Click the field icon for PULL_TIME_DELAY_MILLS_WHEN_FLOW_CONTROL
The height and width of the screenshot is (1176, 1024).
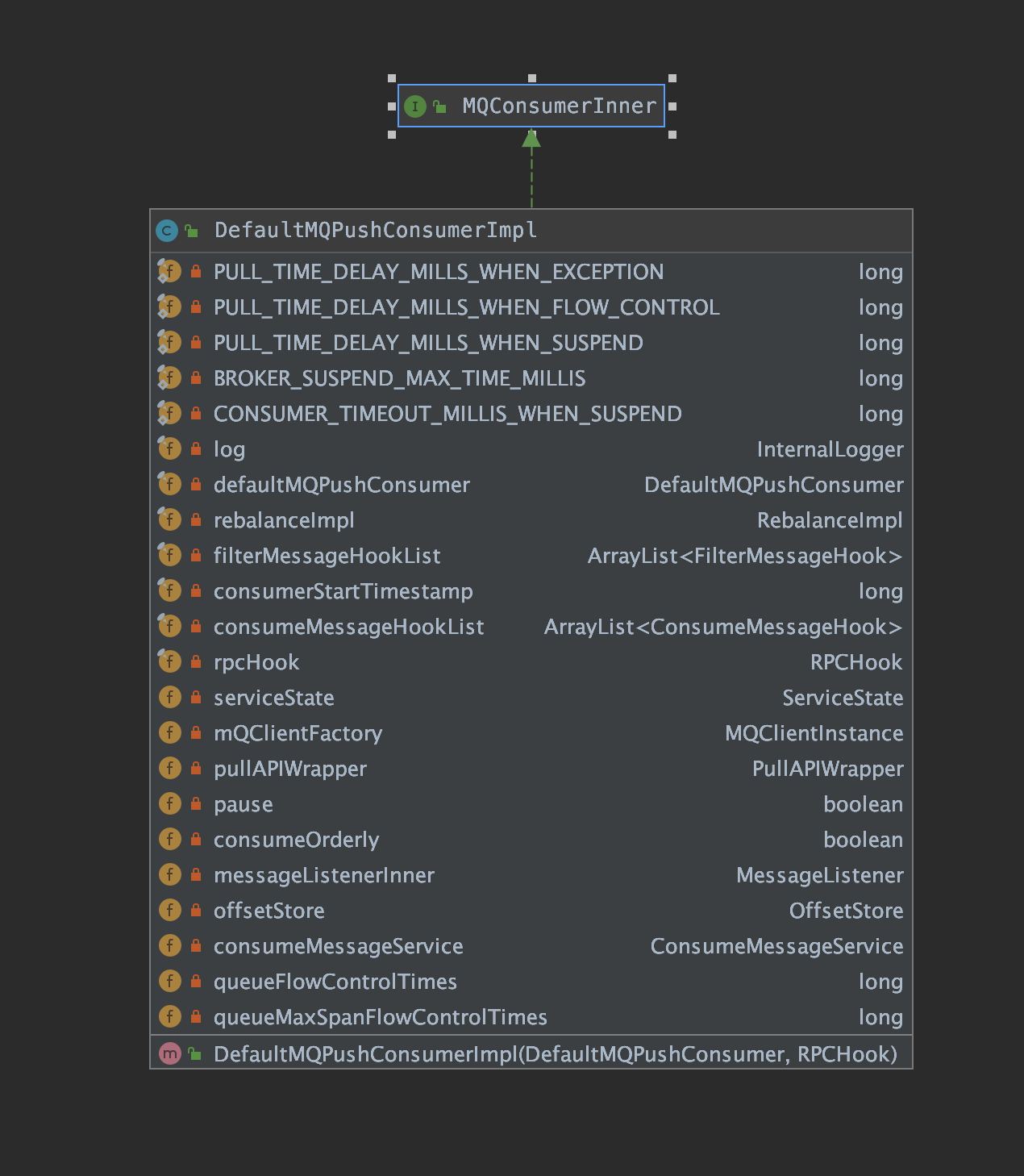pyautogui.click(x=169, y=307)
